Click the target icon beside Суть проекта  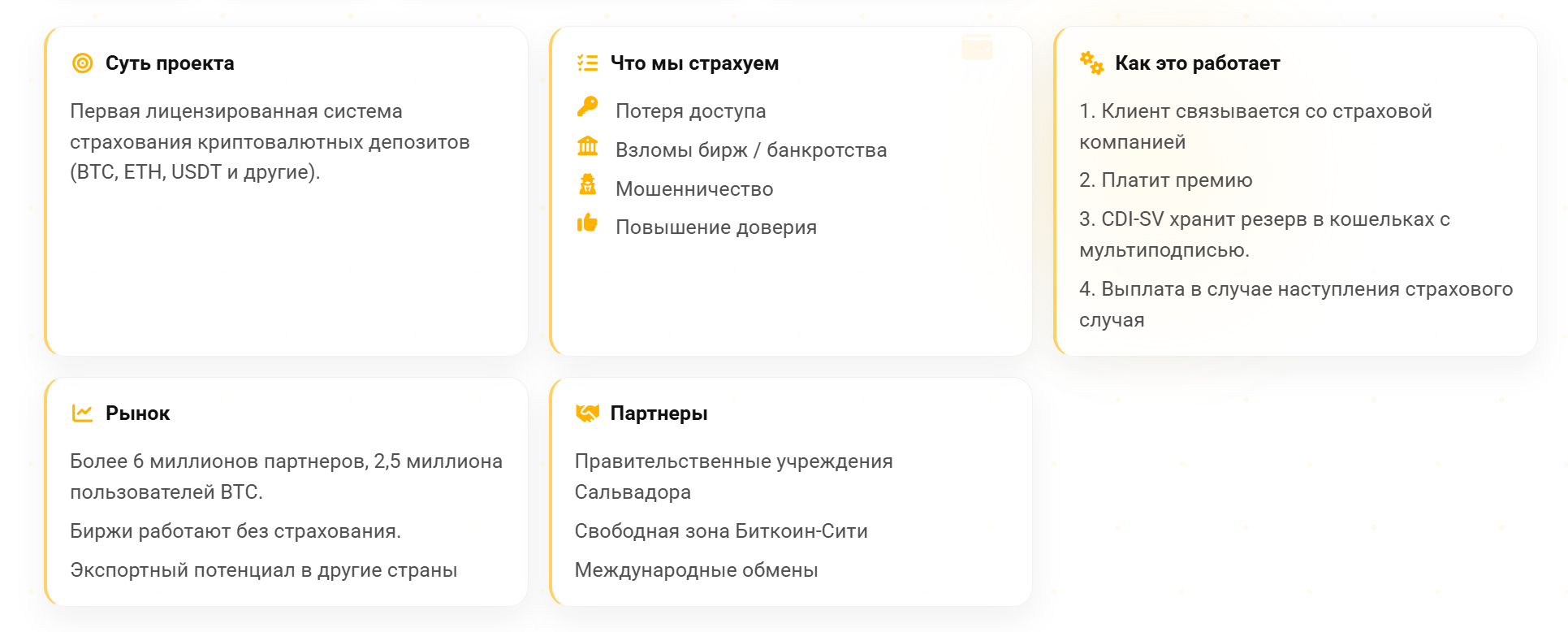(x=83, y=63)
